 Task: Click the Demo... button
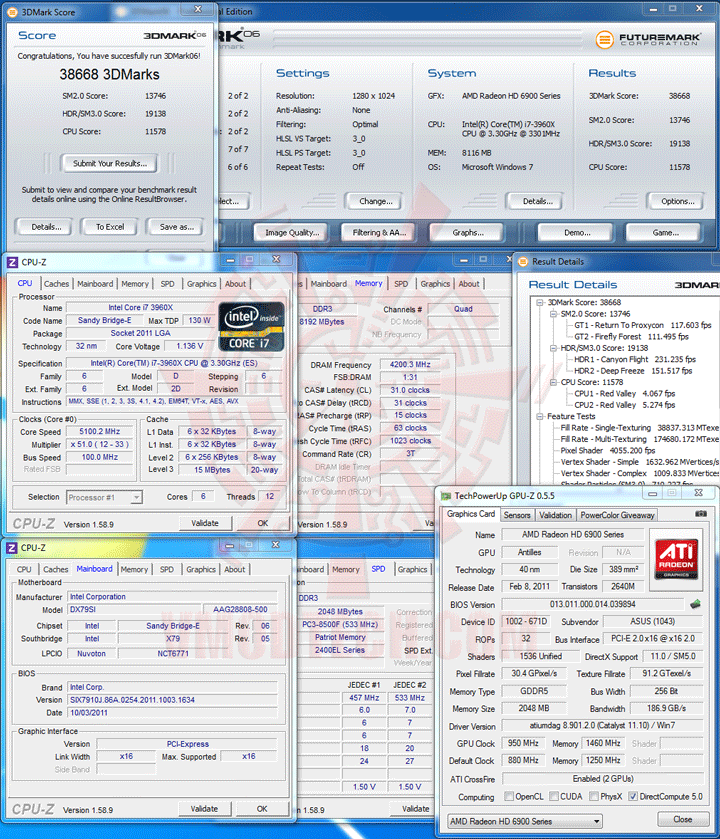pos(577,232)
